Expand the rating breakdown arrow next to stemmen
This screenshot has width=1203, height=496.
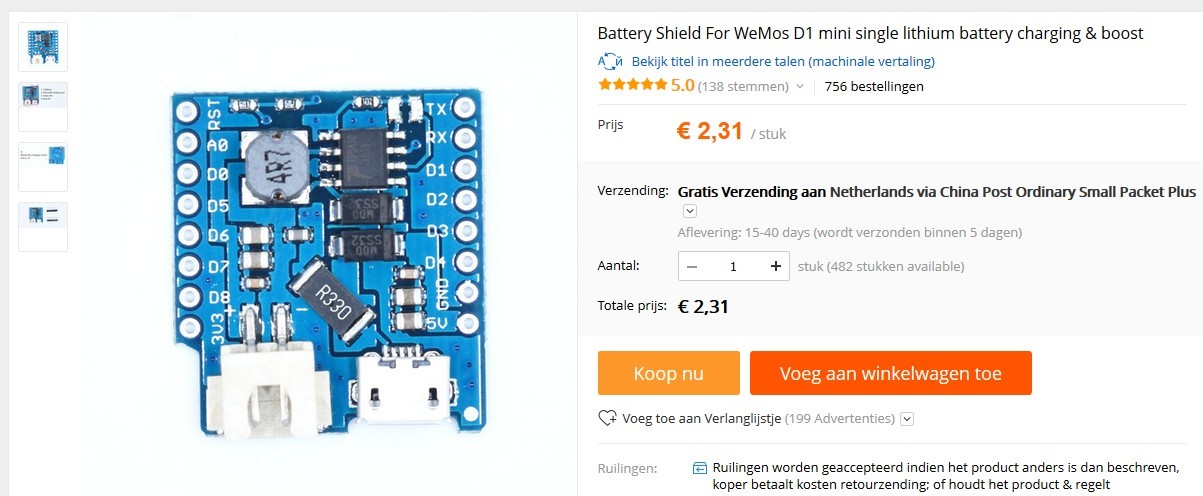(x=800, y=87)
